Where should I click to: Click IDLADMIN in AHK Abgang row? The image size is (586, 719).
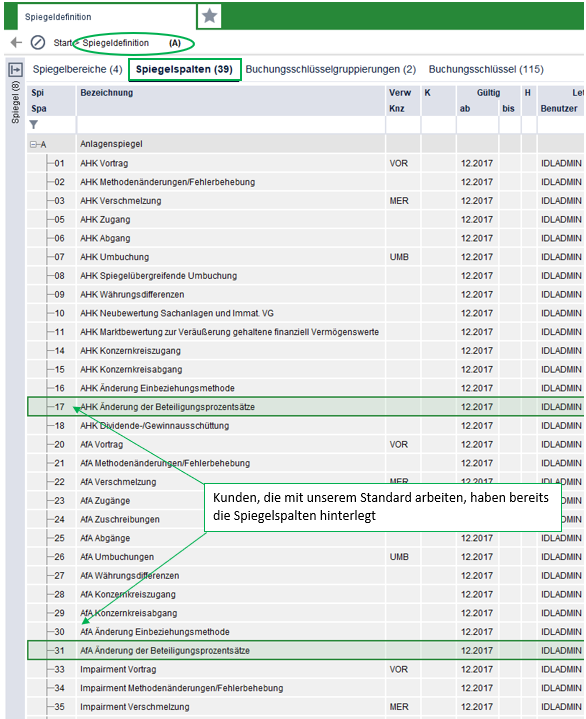561,238
